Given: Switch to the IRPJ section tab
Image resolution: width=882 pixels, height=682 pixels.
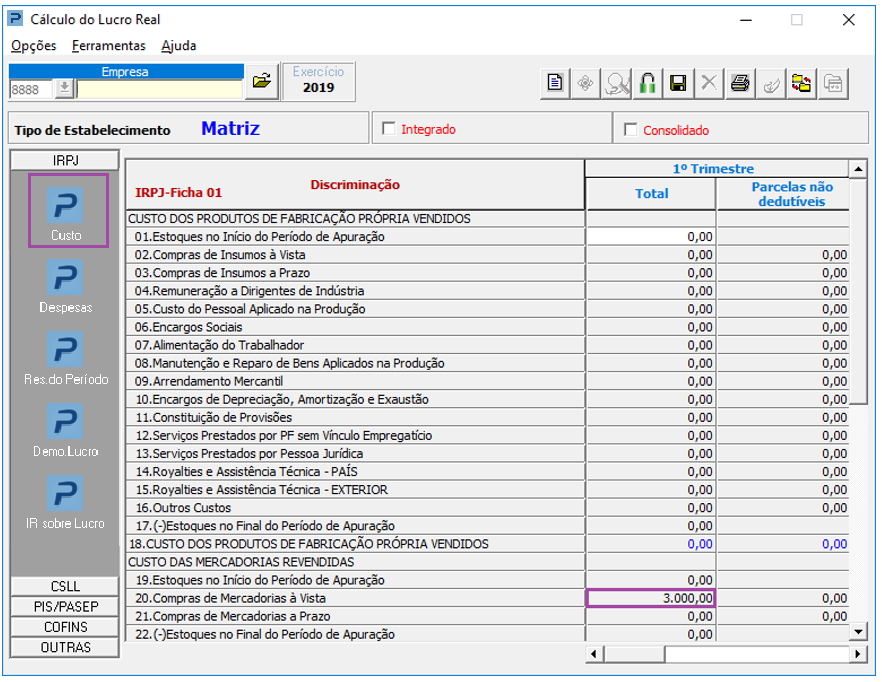Looking at the screenshot, I should (x=65, y=160).
